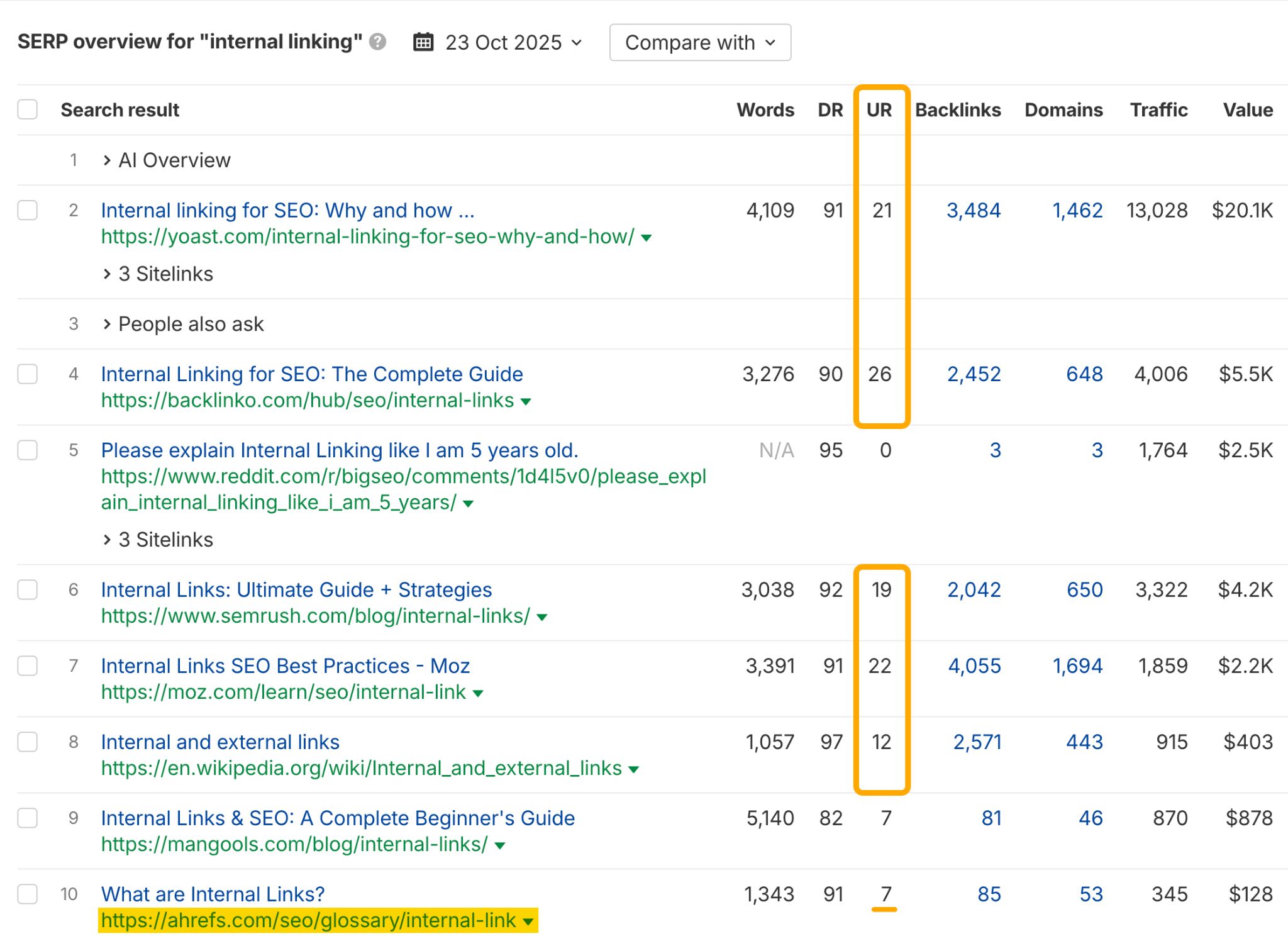The image size is (1288, 941).
Task: Open the Compare with dropdown
Action: click(x=699, y=42)
